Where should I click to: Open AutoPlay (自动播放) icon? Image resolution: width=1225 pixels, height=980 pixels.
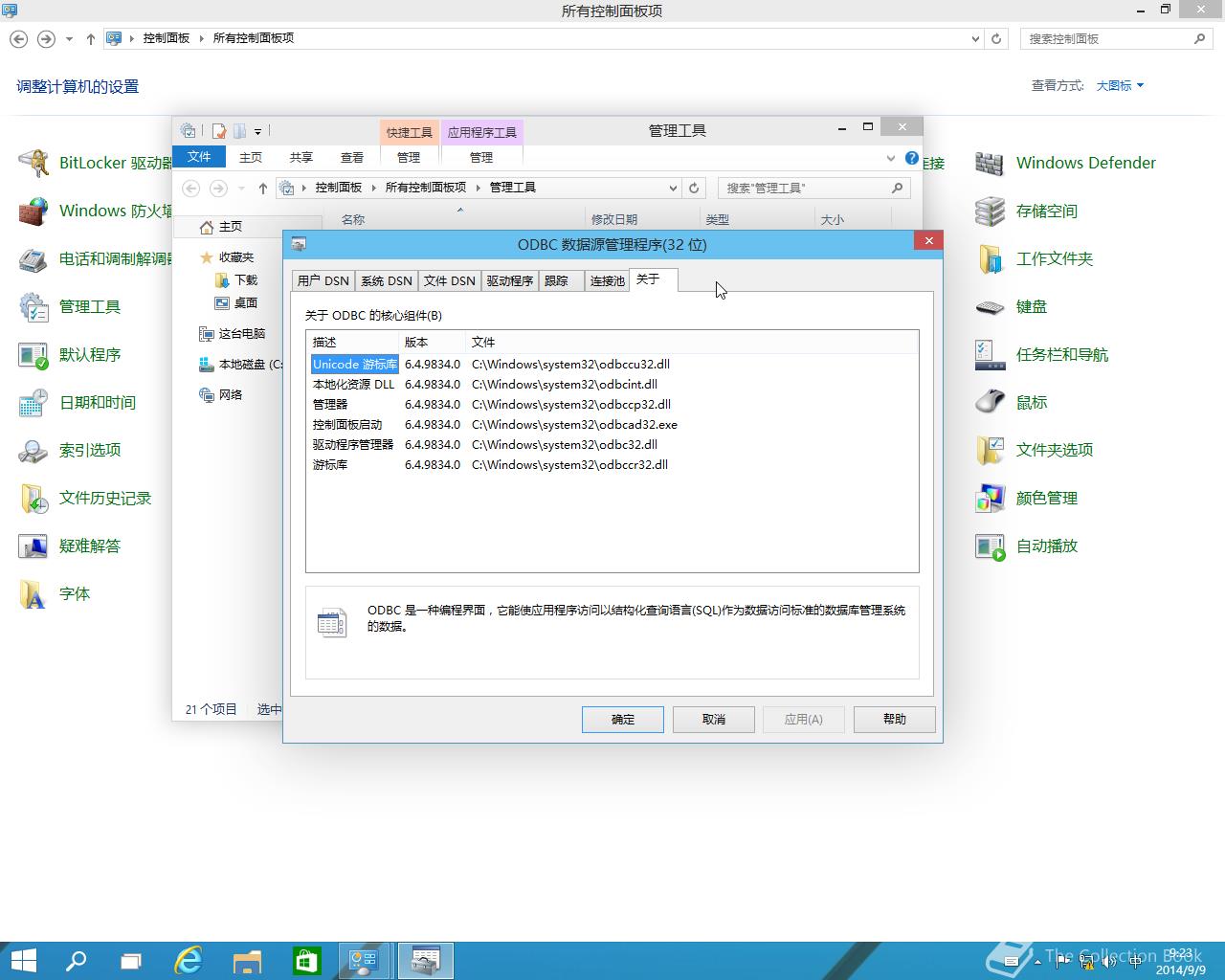tap(990, 546)
